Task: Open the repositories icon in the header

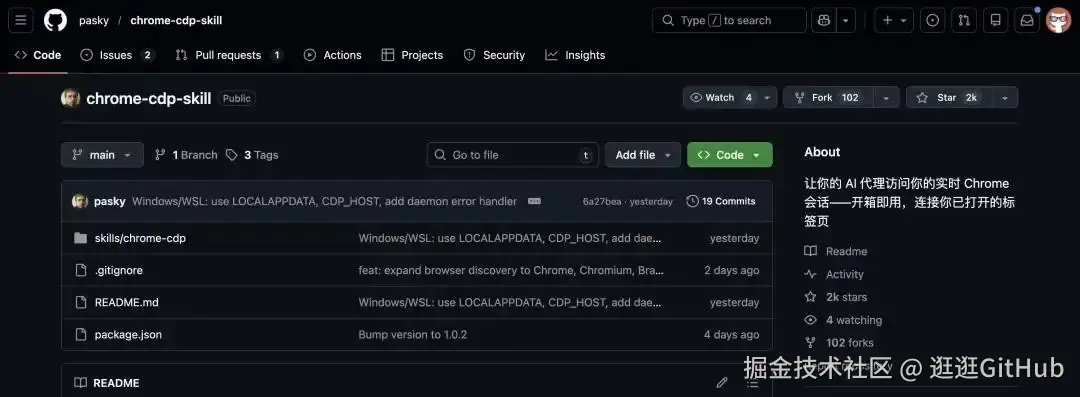Action: click(995, 21)
